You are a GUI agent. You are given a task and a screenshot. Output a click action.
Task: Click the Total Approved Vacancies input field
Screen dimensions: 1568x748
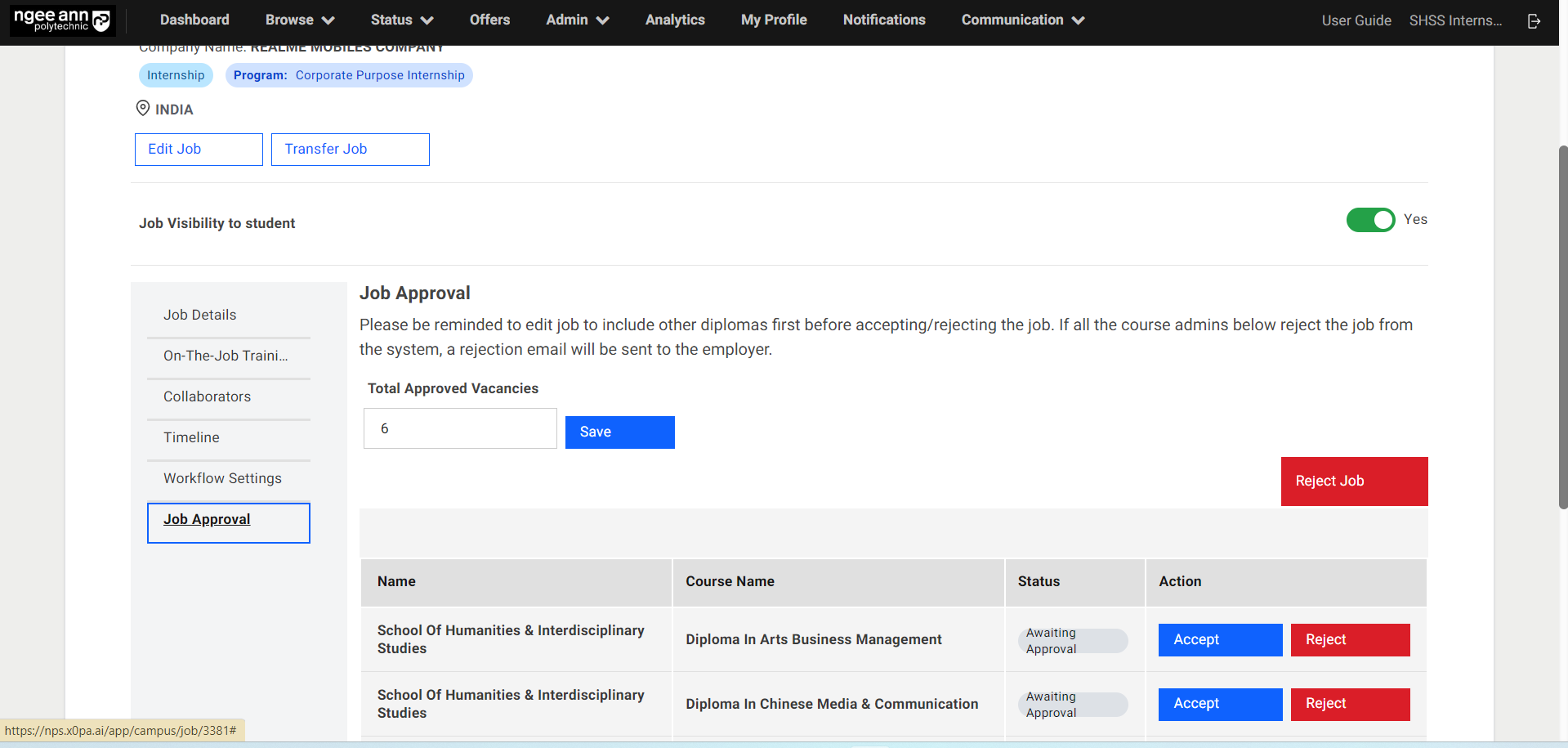coord(460,429)
